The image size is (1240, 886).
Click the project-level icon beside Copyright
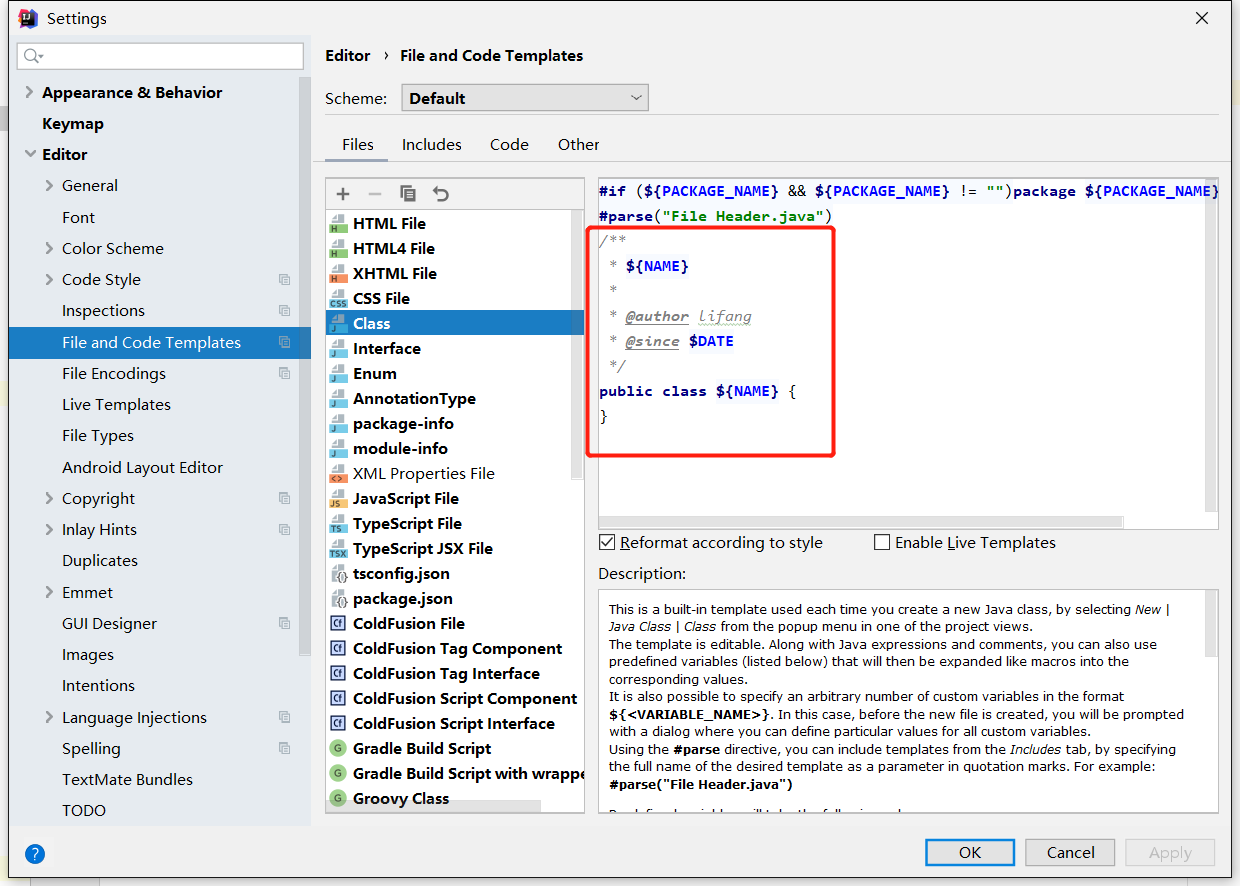pos(285,499)
